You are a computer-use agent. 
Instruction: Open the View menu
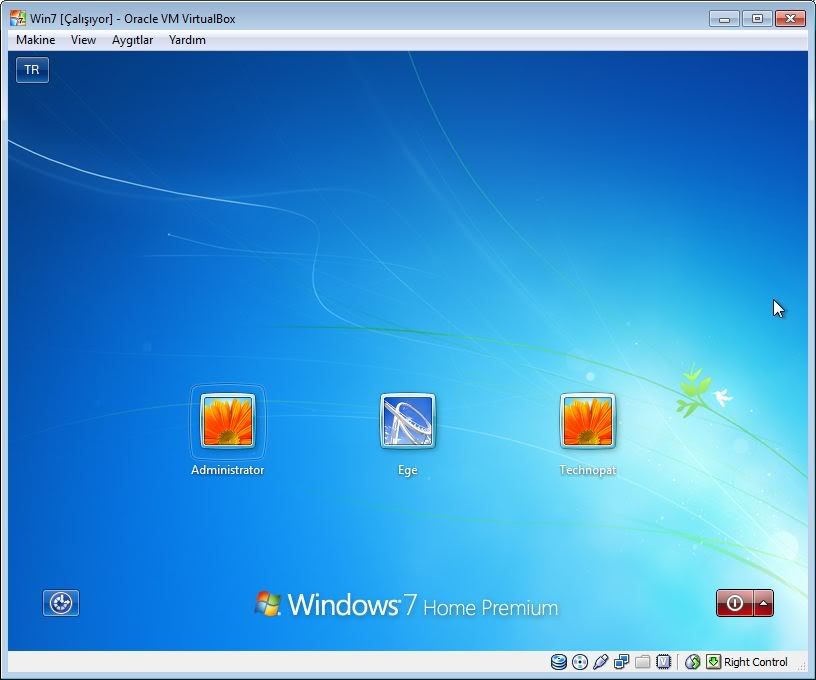[x=83, y=40]
